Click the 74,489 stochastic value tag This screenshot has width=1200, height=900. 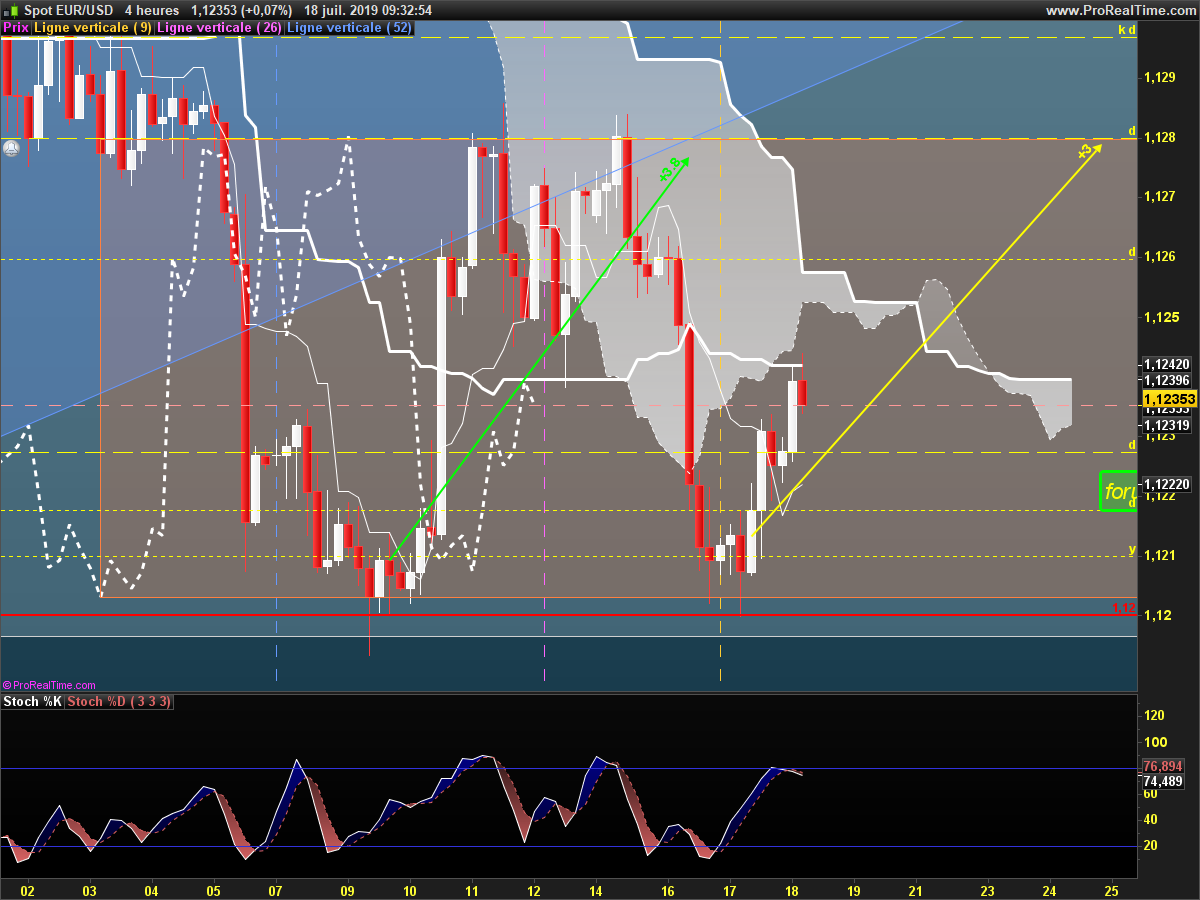pyautogui.click(x=1163, y=781)
